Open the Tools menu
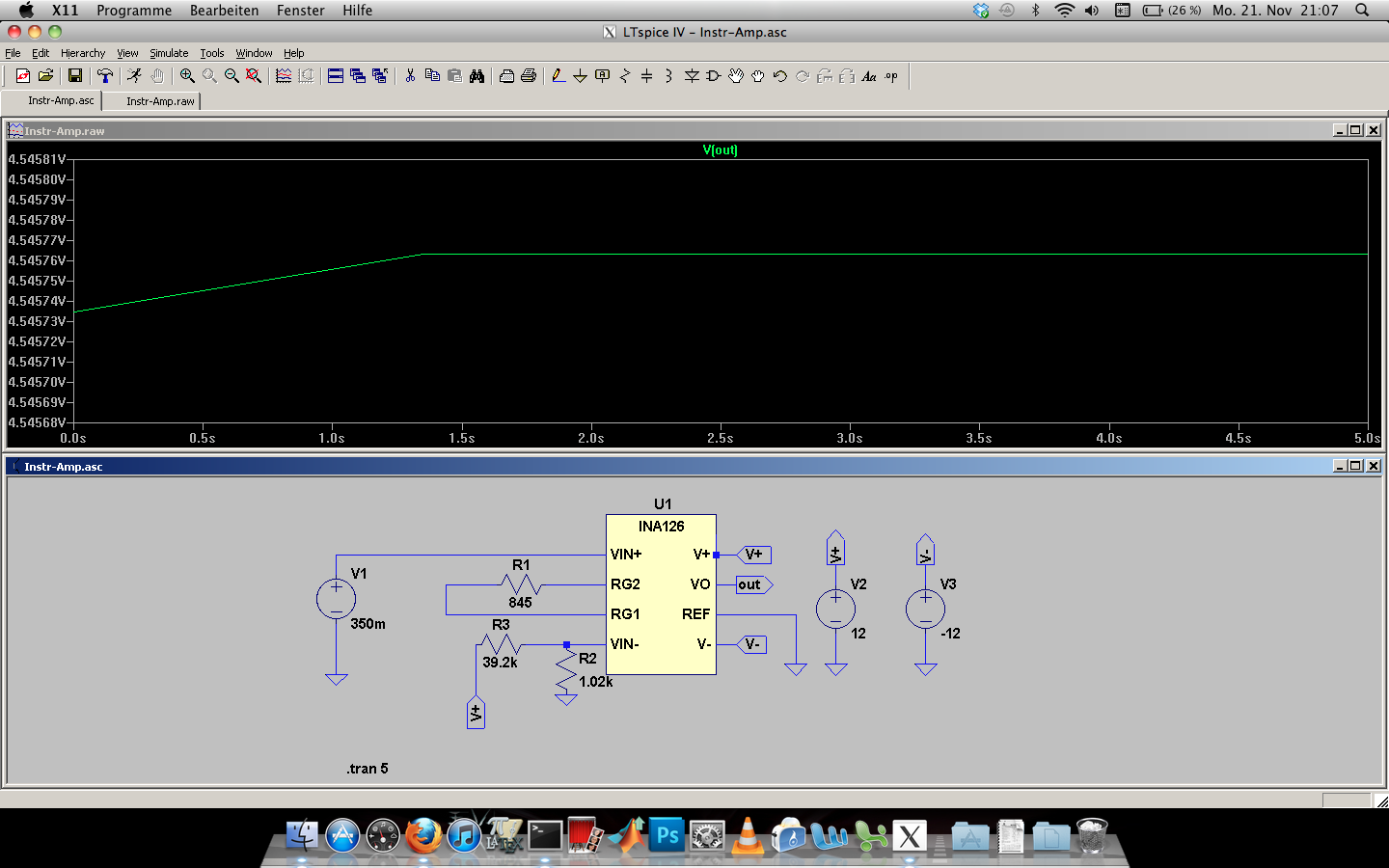Screen dimensions: 1389x868 point(212,53)
